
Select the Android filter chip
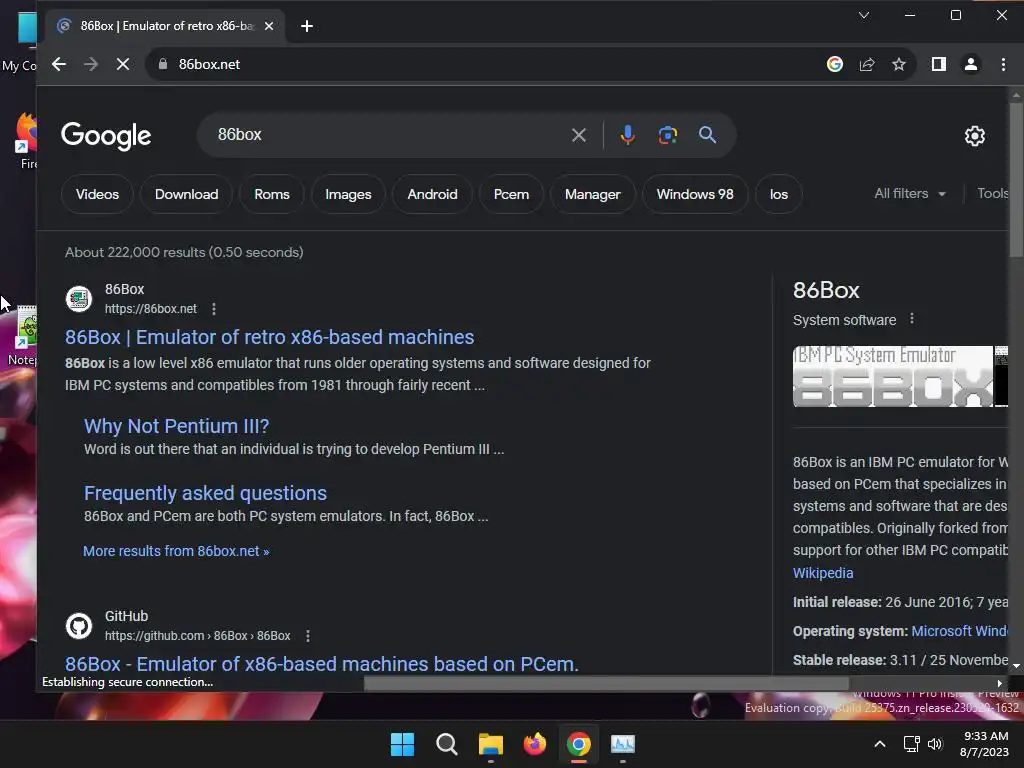pos(432,194)
